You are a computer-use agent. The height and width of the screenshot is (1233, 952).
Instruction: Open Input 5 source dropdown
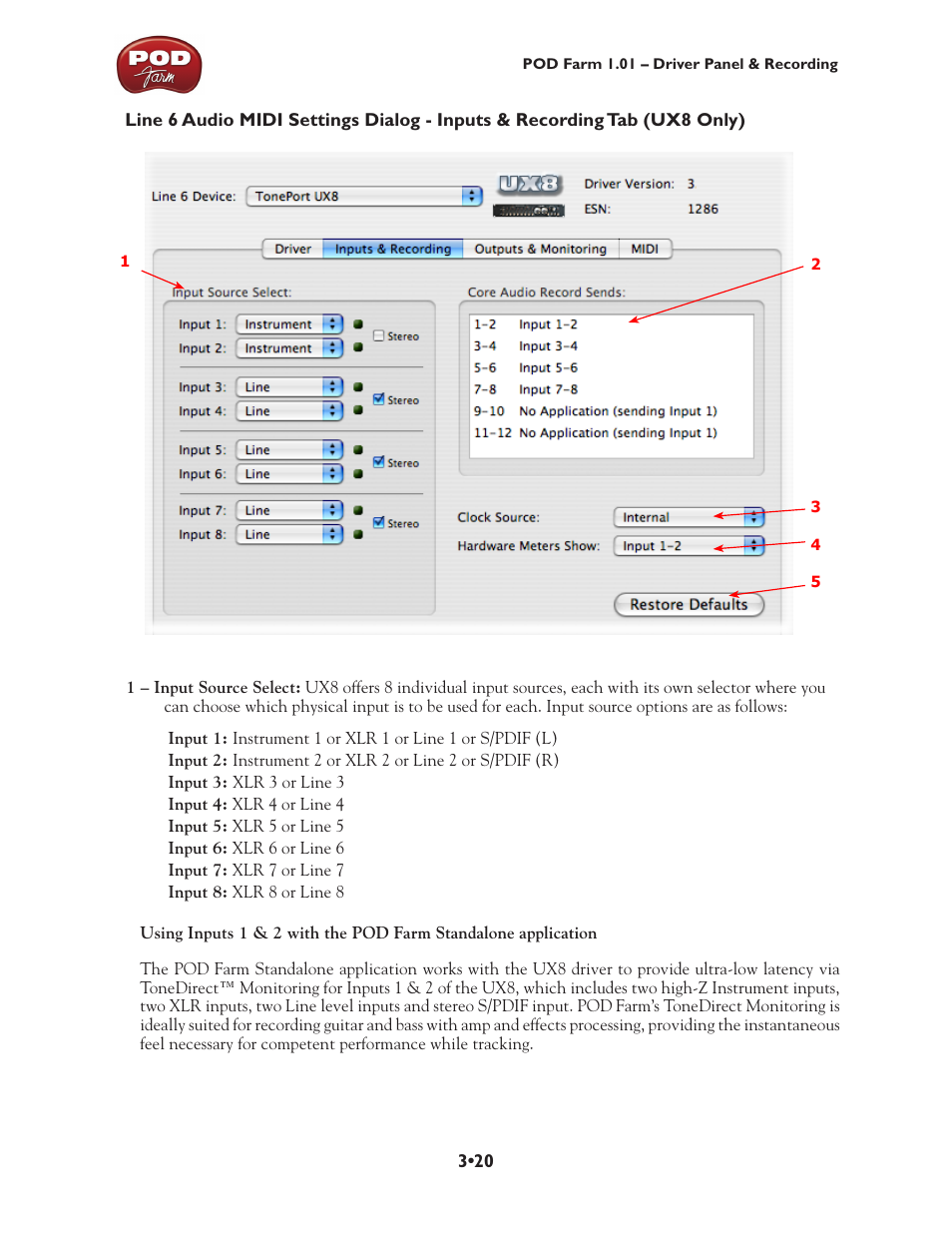289,450
